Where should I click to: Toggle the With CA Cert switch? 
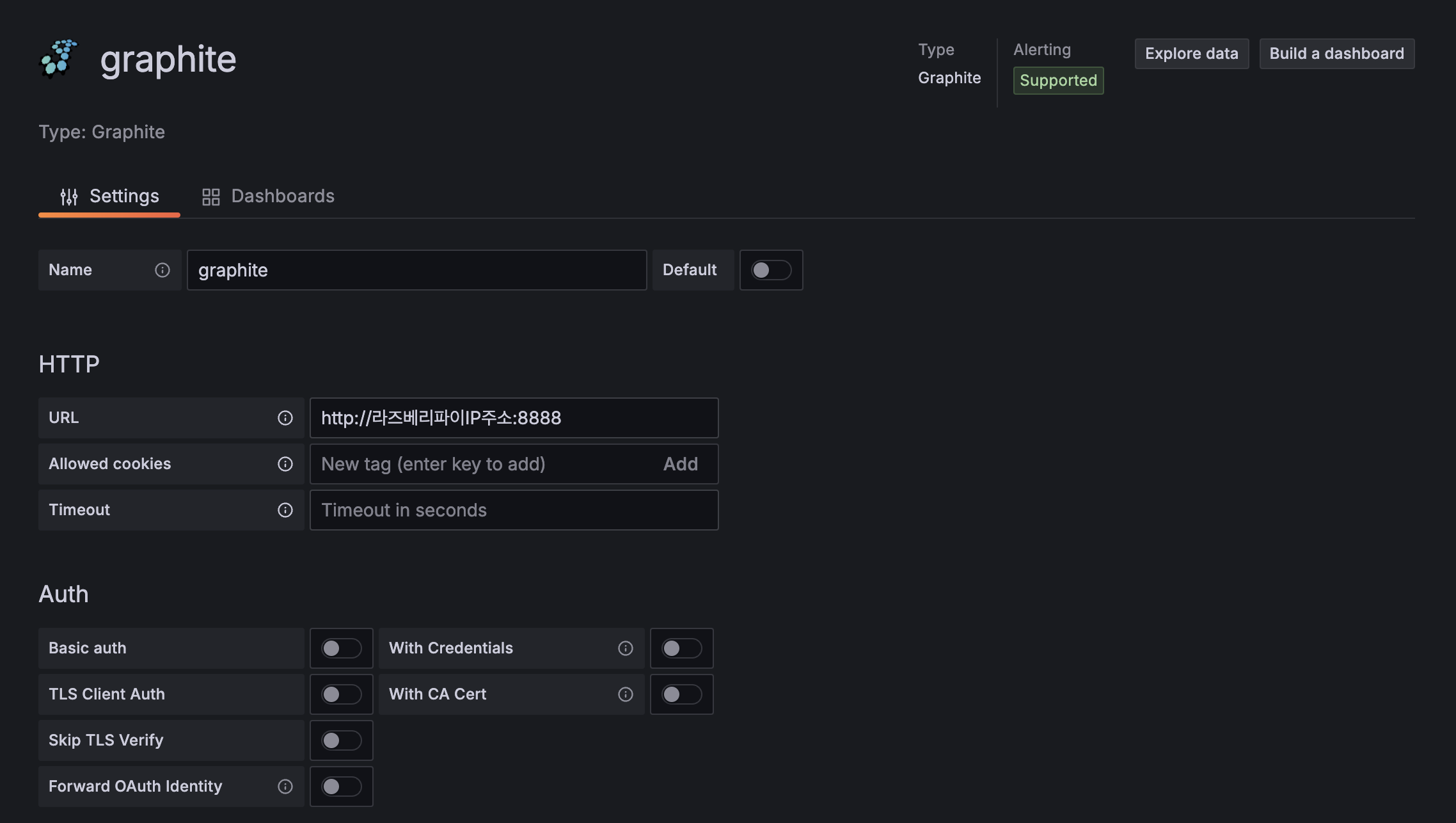681,694
